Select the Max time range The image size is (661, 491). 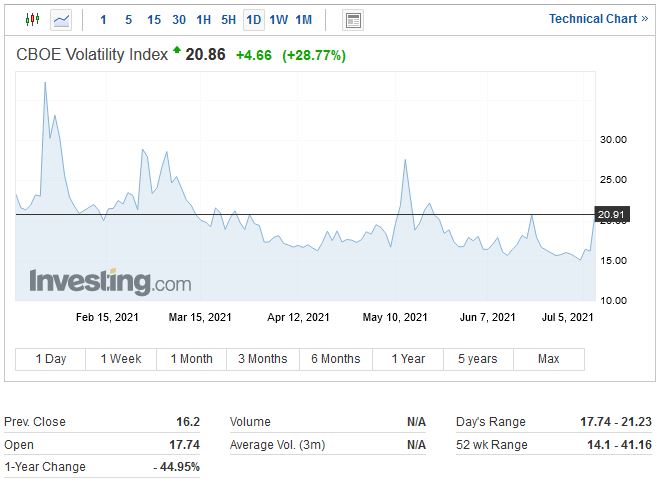(548, 359)
